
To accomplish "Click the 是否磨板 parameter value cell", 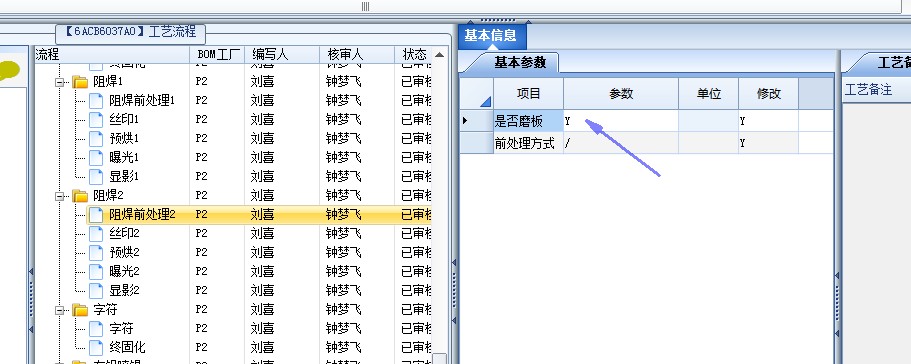I will click(621, 121).
